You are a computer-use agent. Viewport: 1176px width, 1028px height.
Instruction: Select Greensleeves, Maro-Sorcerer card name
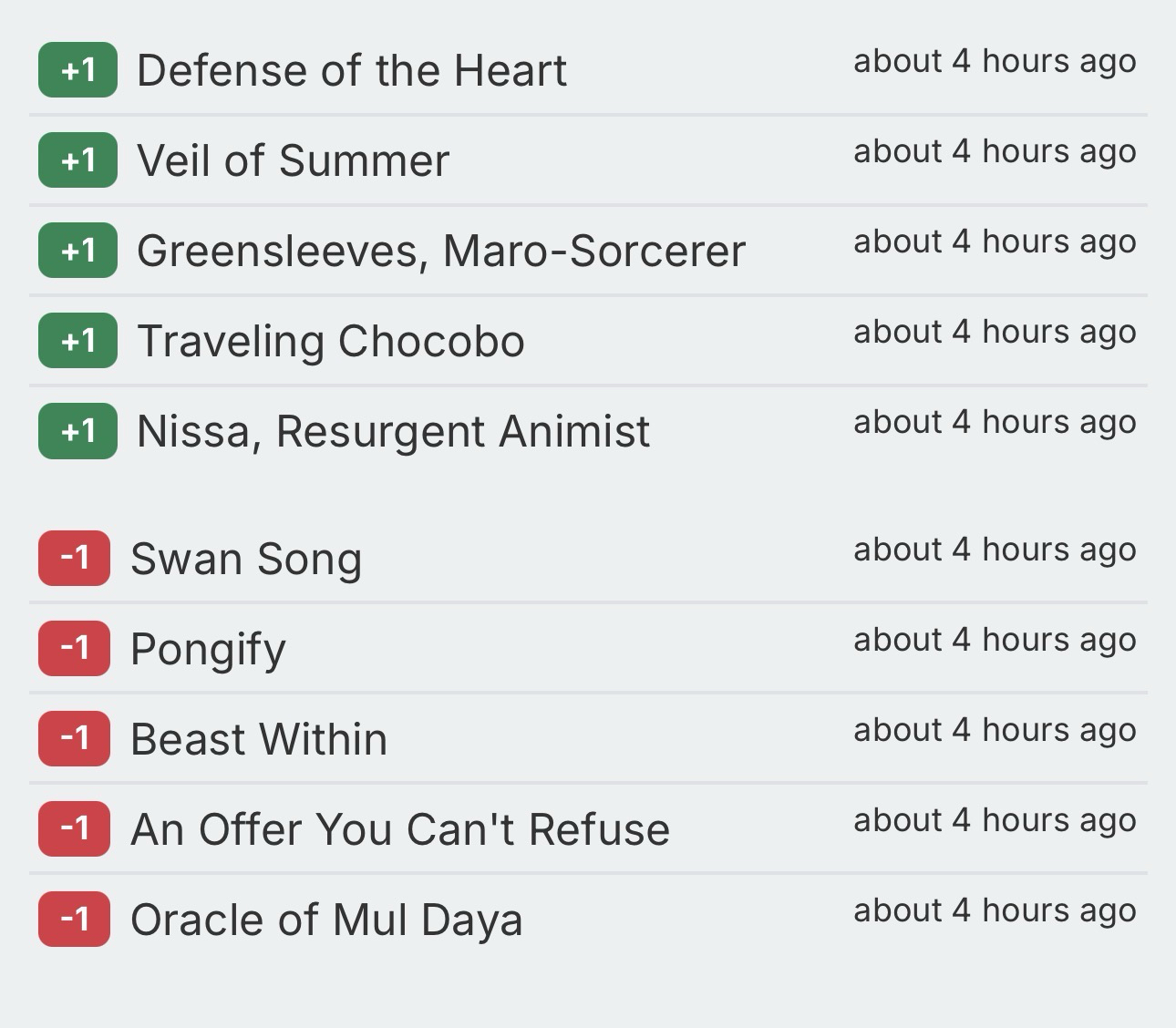click(x=440, y=252)
